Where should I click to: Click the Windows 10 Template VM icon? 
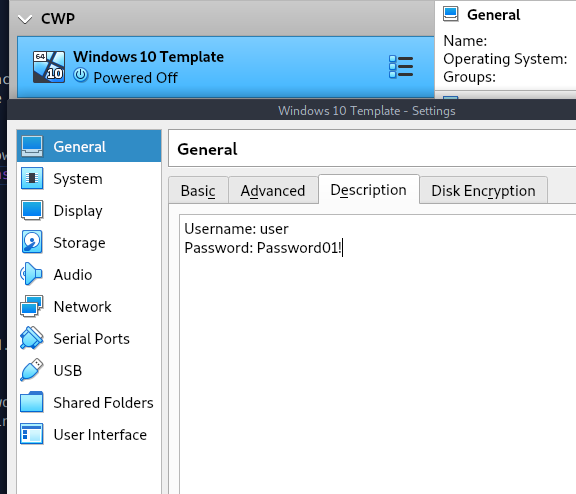pyautogui.click(x=49, y=67)
